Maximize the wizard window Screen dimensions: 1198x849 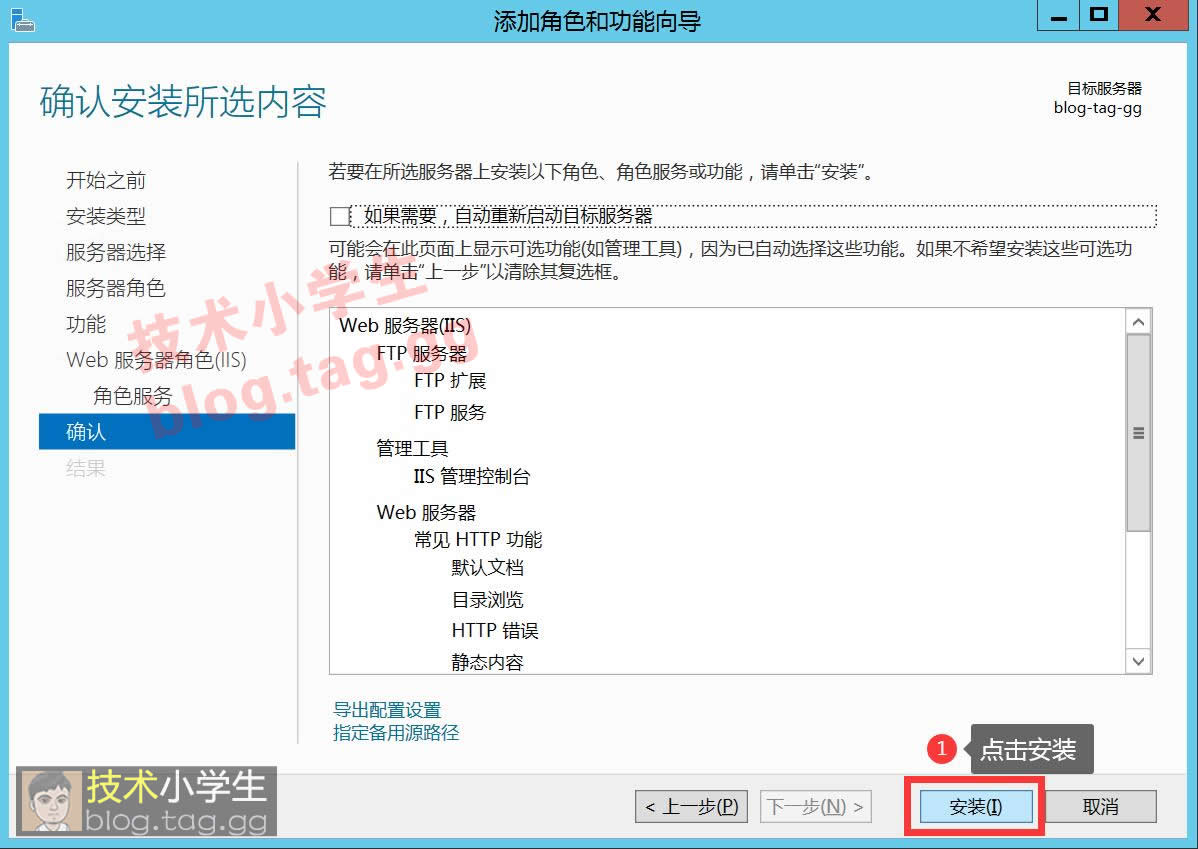1099,15
